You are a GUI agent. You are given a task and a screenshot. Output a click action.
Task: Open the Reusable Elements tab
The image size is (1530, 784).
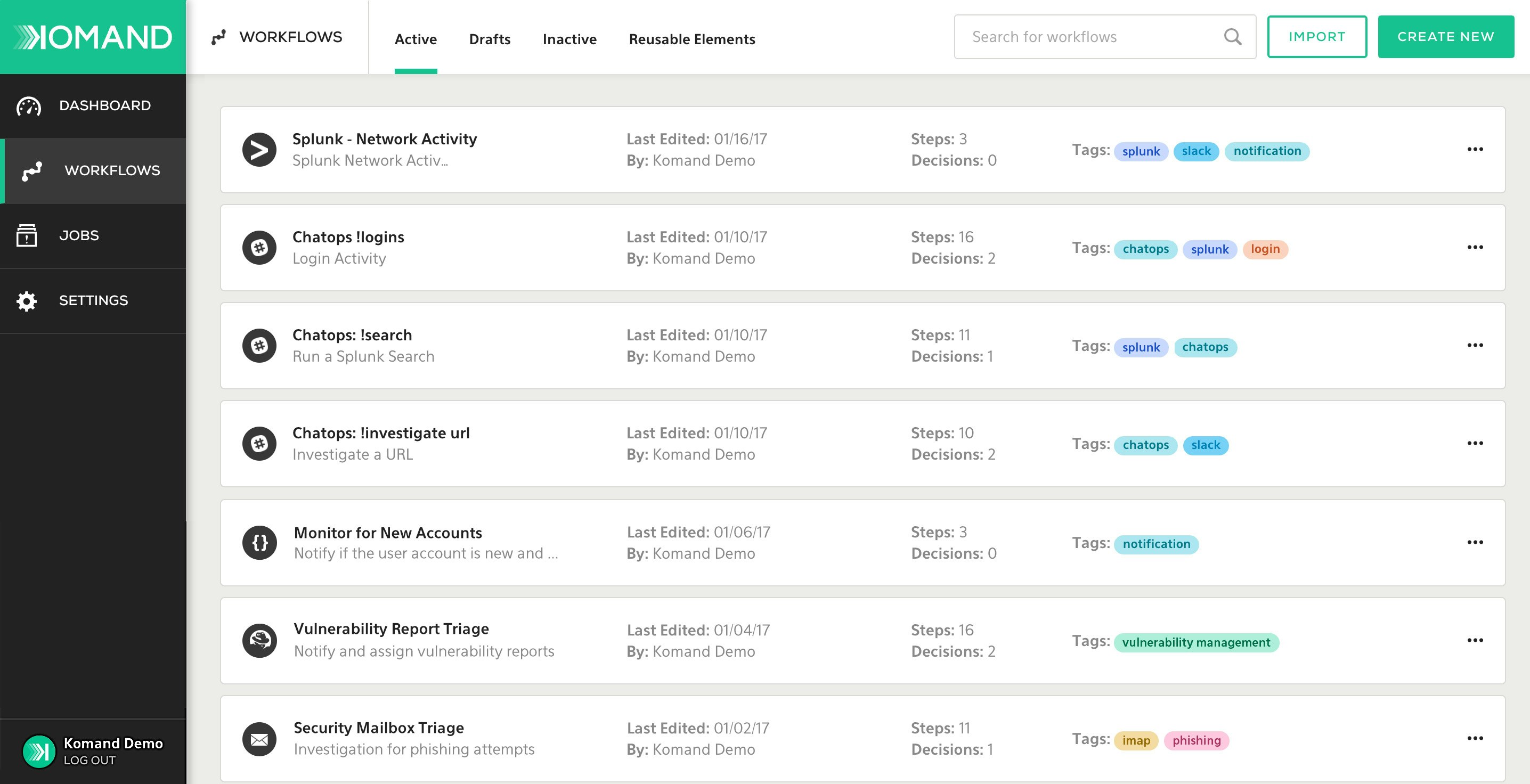tap(691, 39)
